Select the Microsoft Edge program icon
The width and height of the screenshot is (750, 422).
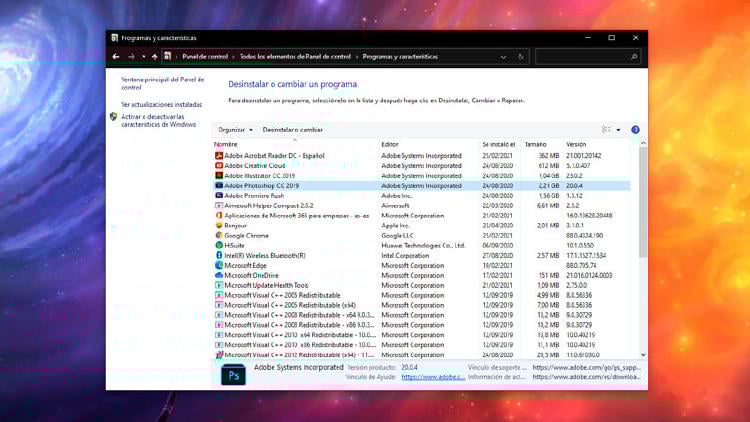(219, 265)
